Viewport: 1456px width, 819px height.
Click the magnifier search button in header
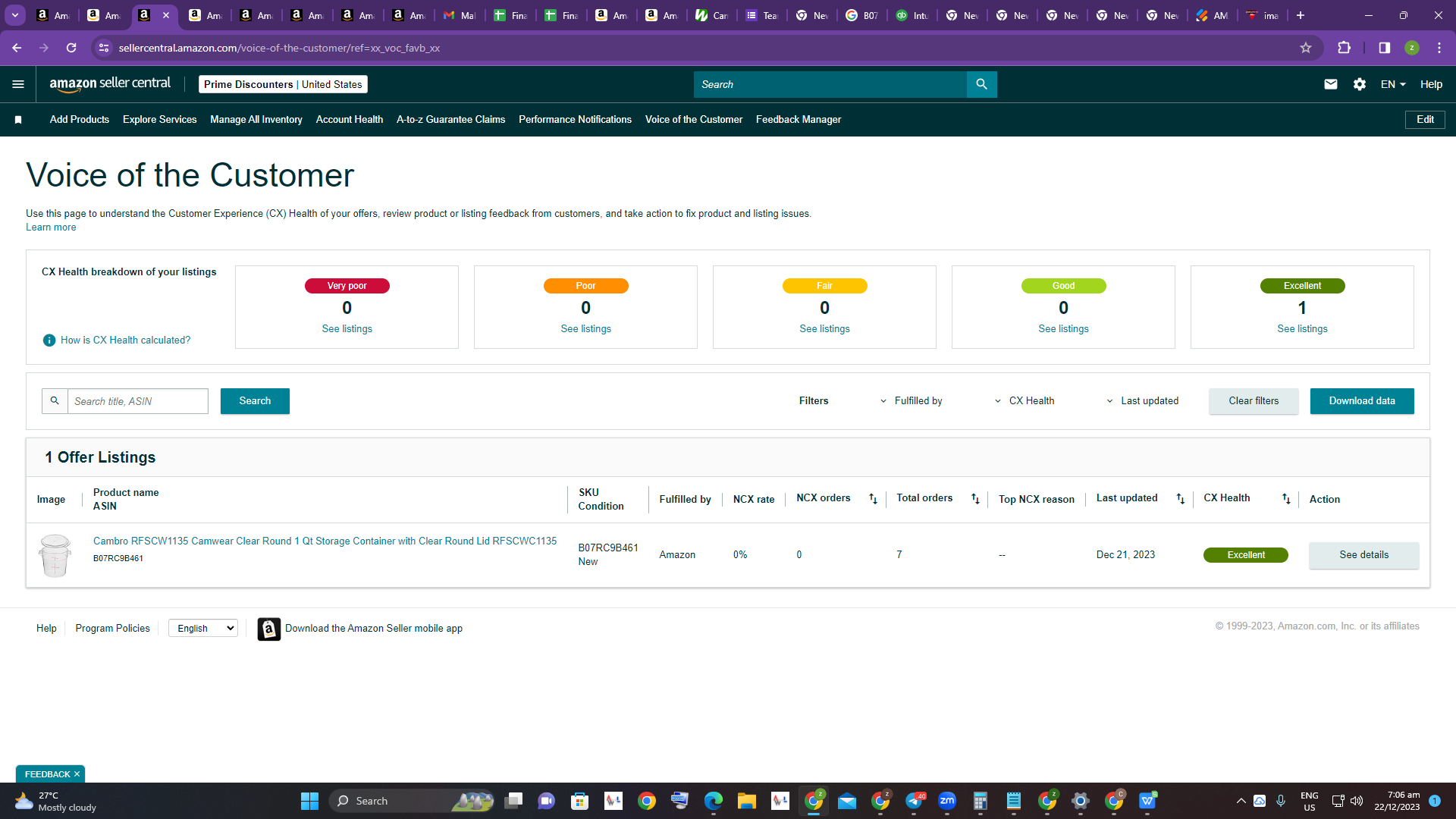[981, 84]
